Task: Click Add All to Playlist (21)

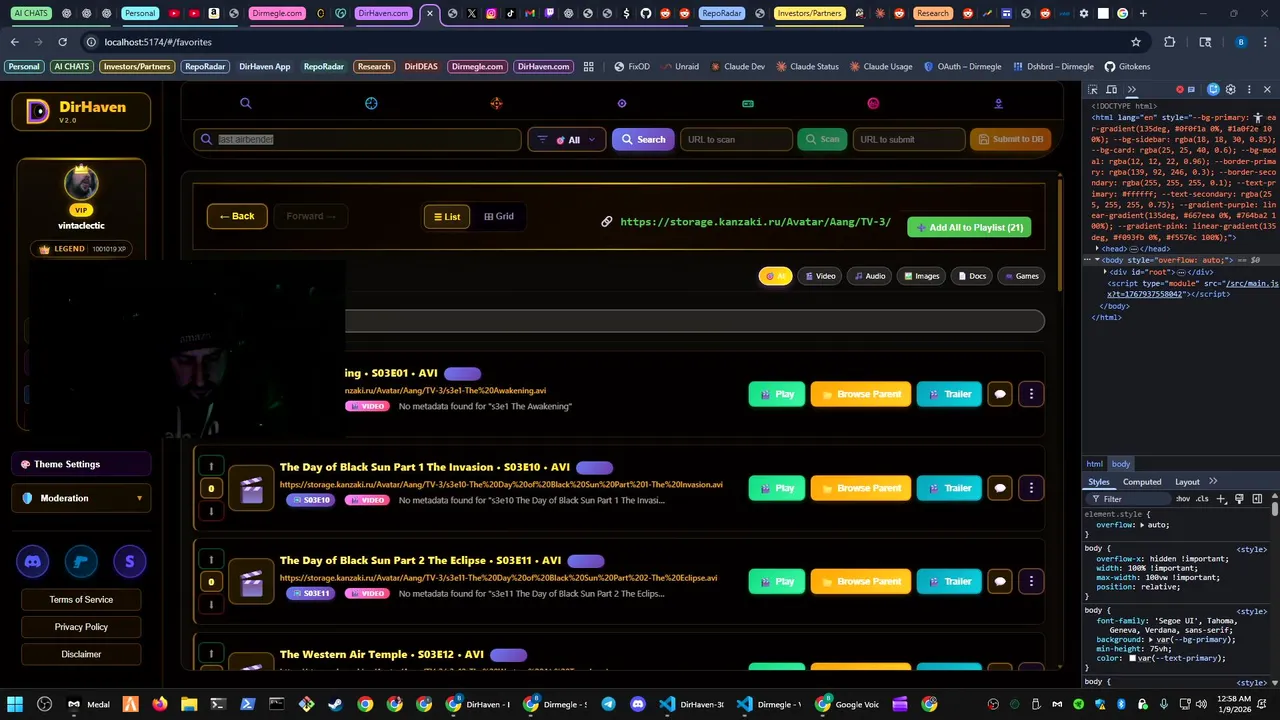Action: click(x=969, y=227)
